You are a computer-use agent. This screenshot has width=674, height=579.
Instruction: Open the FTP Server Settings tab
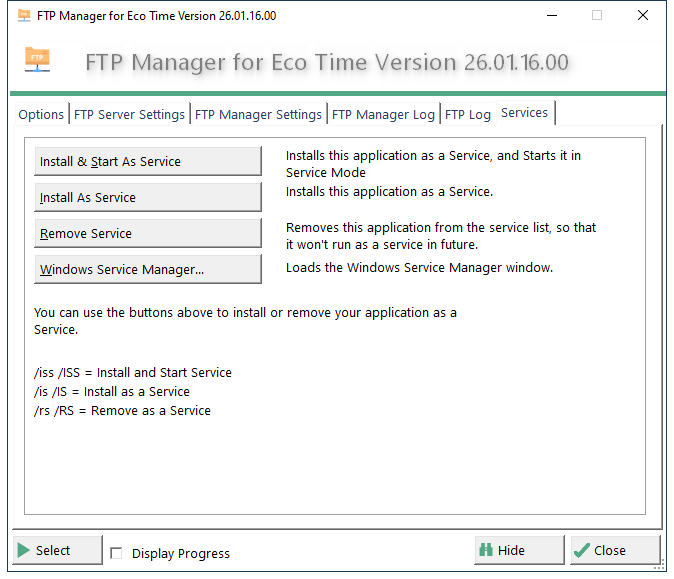click(x=129, y=114)
